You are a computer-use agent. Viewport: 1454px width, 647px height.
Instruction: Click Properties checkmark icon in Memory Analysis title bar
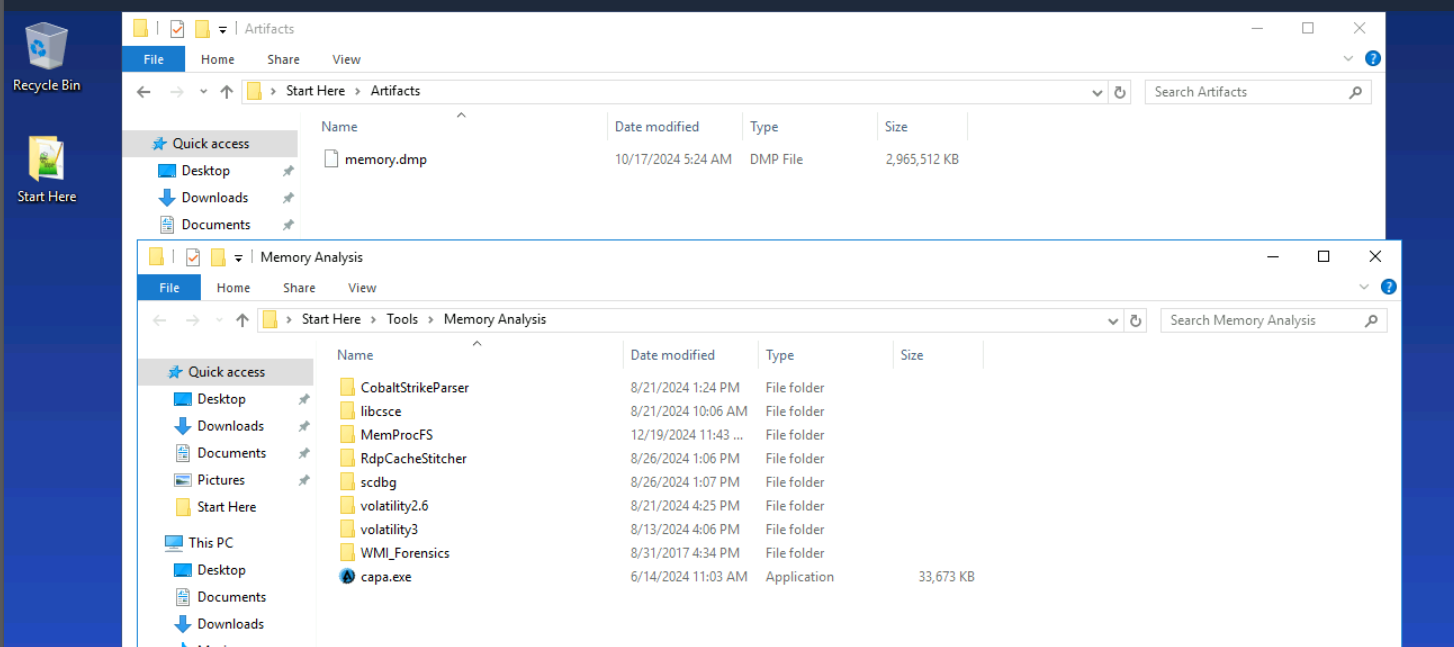193,258
